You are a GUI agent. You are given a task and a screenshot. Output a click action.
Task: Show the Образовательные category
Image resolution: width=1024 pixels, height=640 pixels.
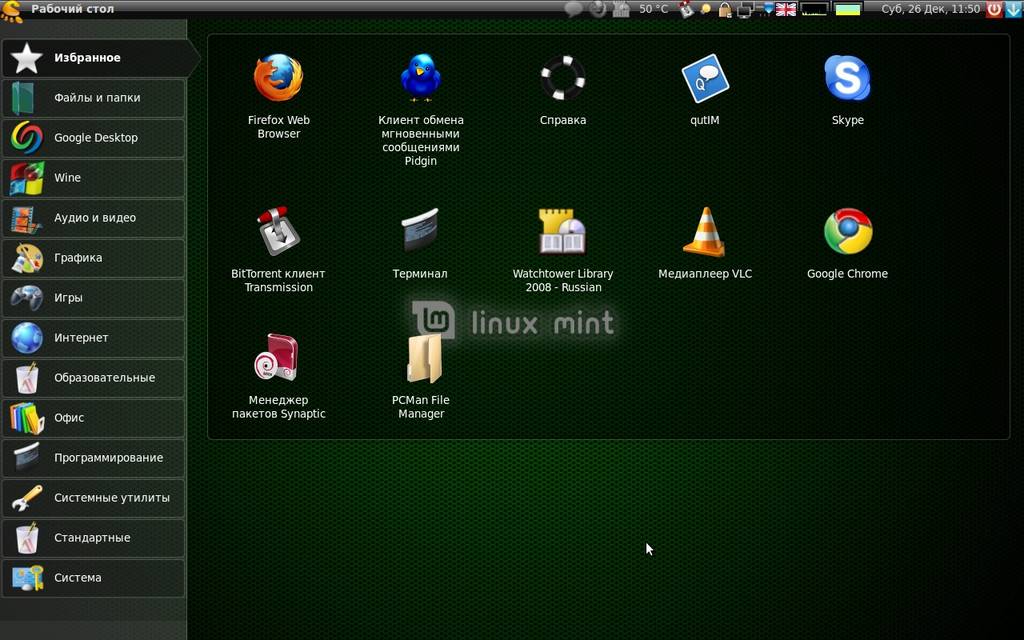(x=93, y=377)
